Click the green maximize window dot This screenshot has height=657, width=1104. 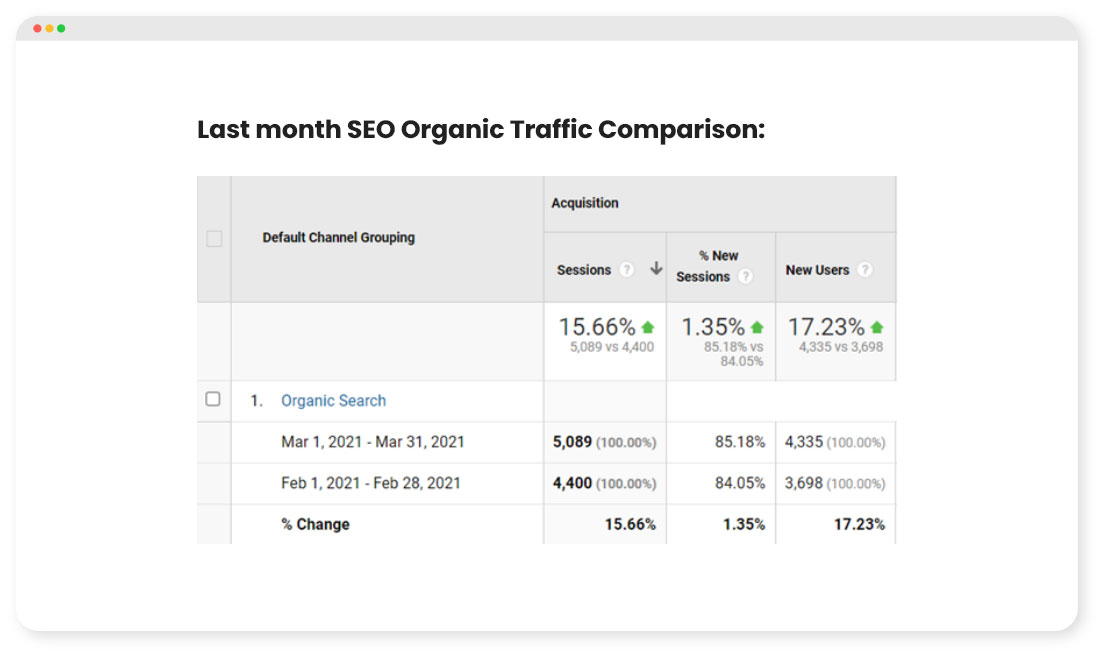pyautogui.click(x=61, y=28)
